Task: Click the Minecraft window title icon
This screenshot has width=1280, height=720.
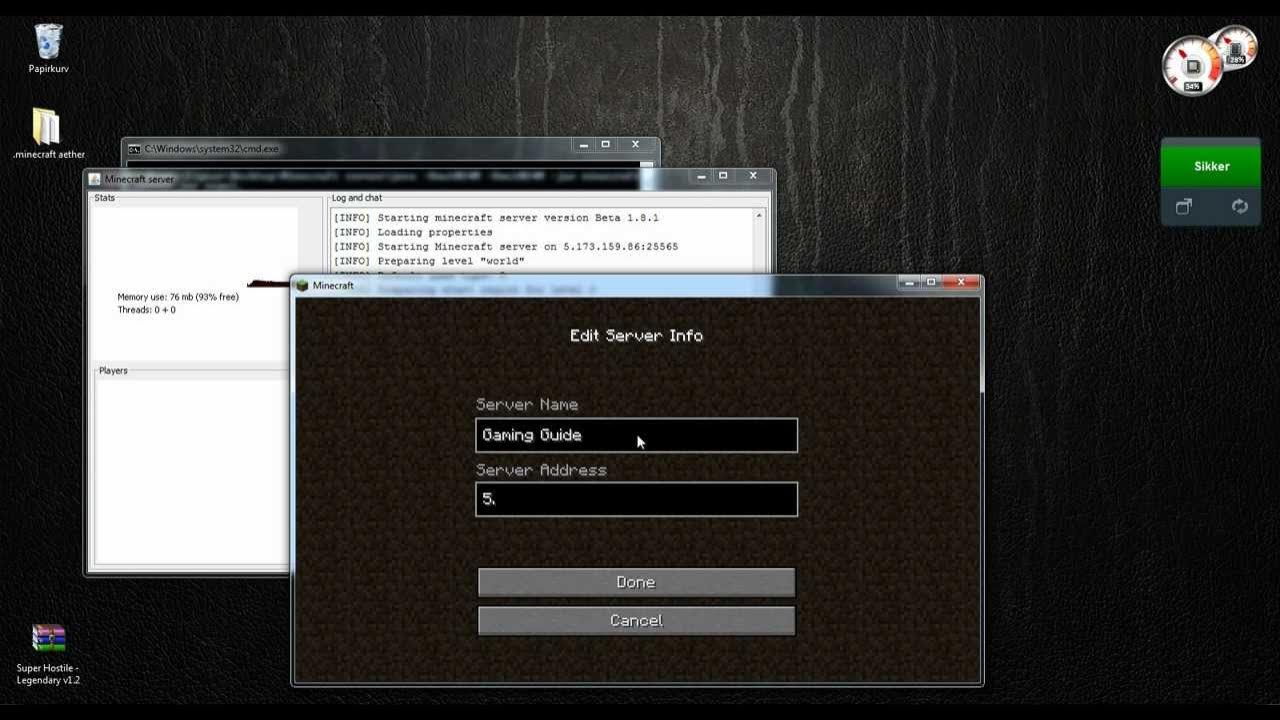Action: [302, 286]
